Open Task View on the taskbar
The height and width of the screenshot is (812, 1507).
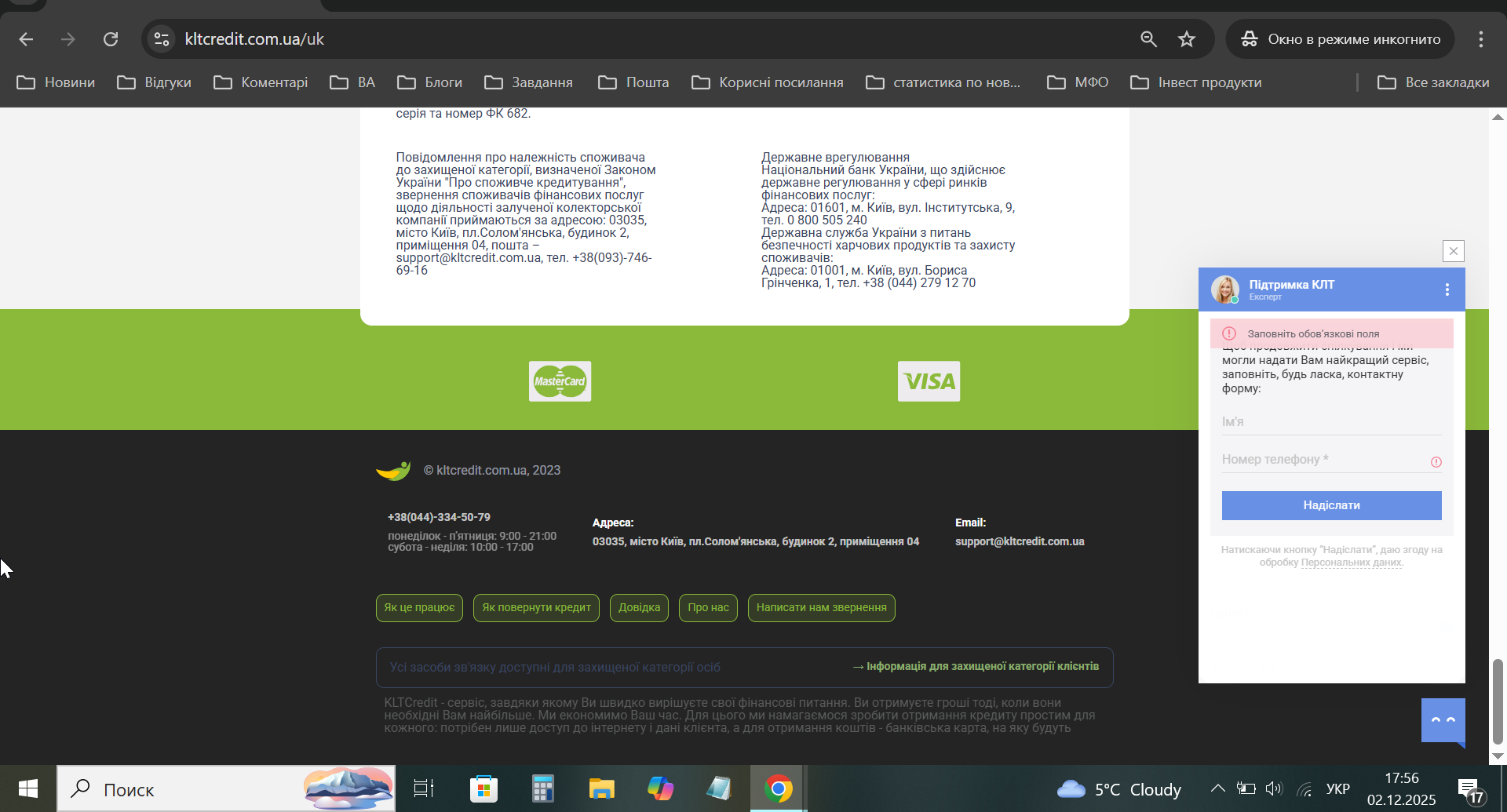click(424, 788)
